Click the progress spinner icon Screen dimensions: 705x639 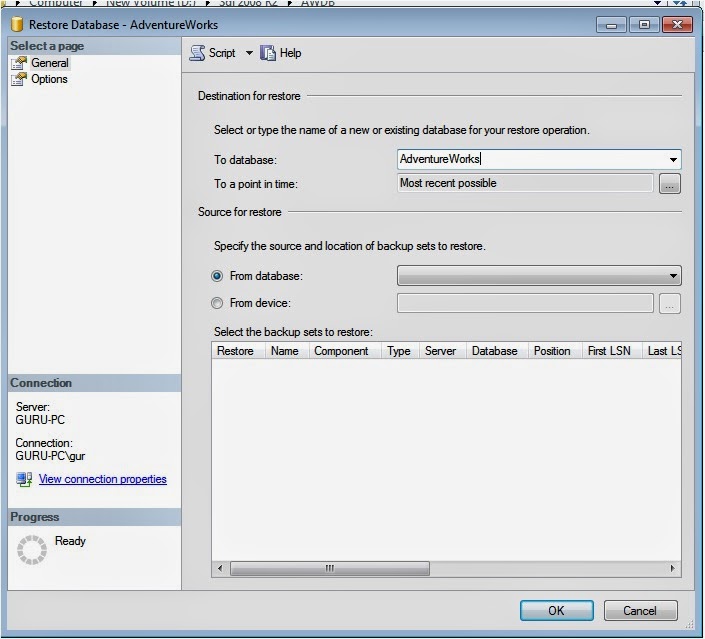(31, 550)
